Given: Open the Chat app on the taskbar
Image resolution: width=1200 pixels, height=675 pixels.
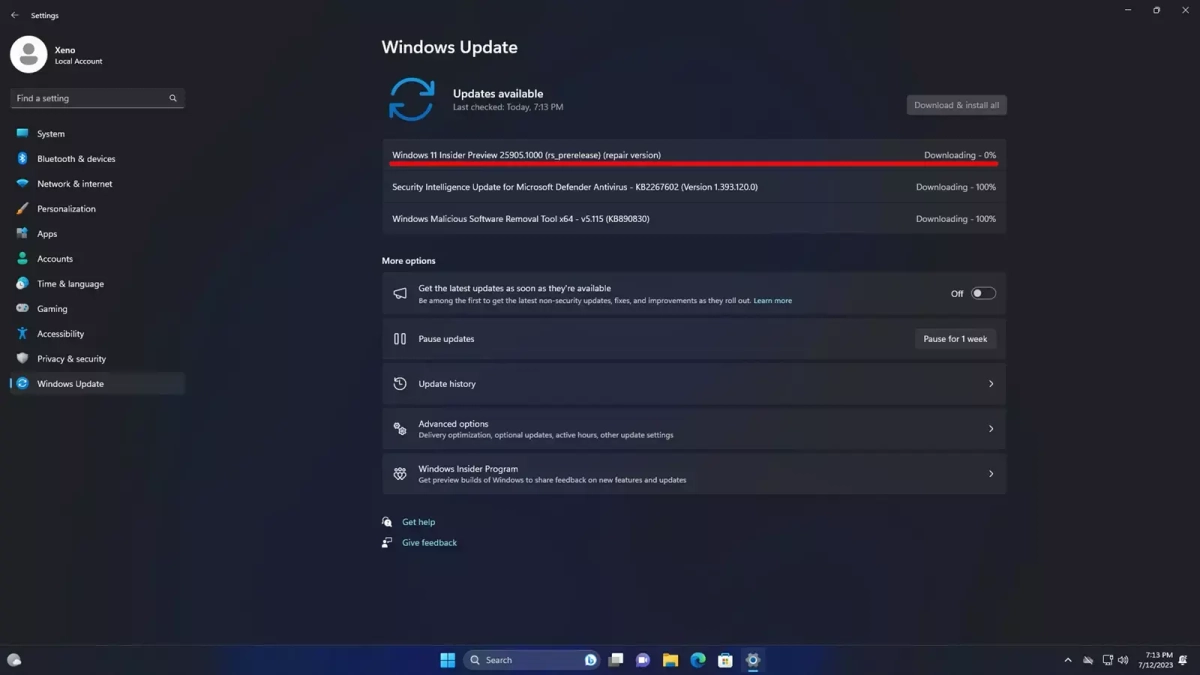Looking at the screenshot, I should pyautogui.click(x=643, y=660).
